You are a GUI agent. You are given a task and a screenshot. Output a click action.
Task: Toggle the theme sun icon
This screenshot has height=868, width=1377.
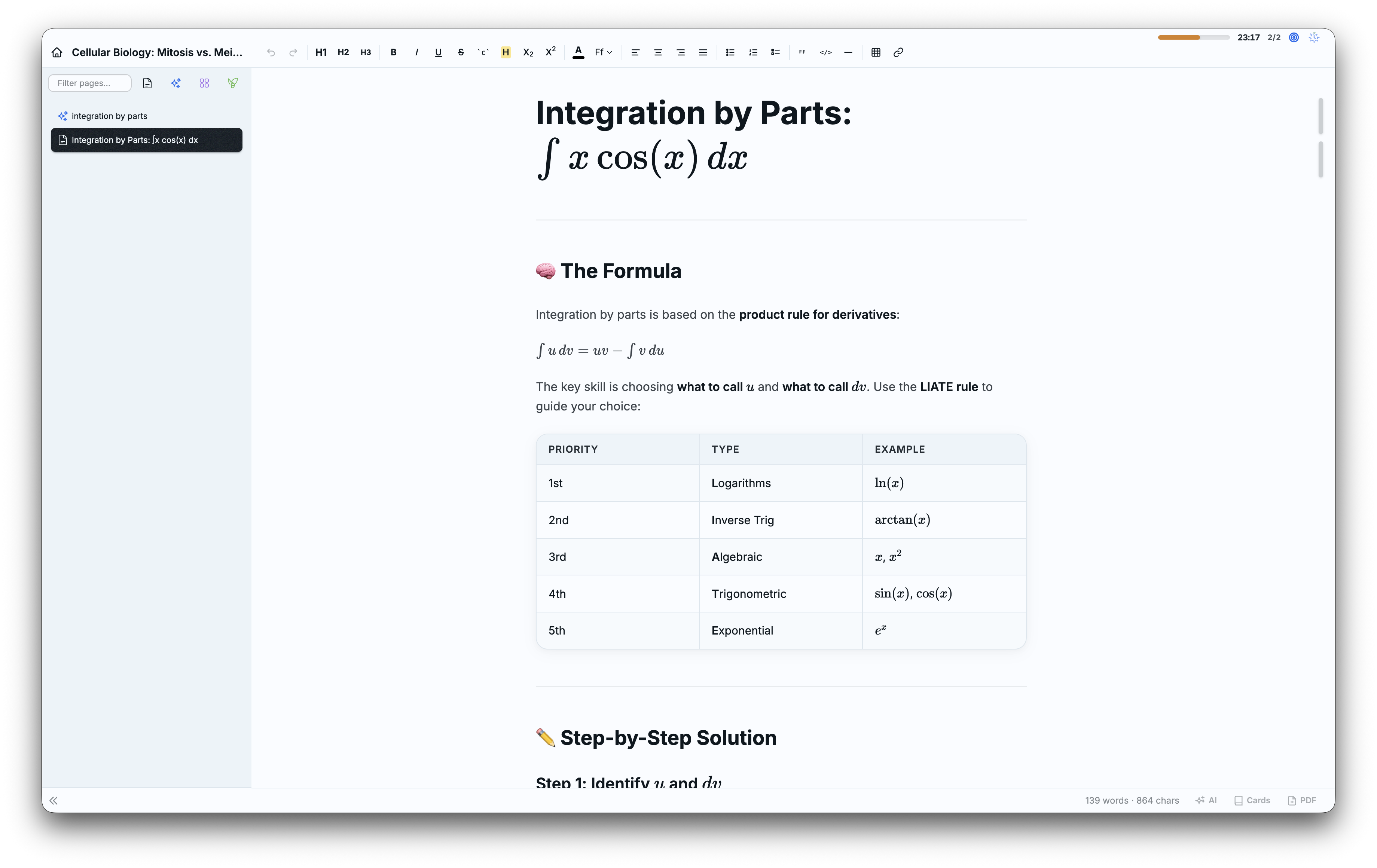click(x=1314, y=37)
